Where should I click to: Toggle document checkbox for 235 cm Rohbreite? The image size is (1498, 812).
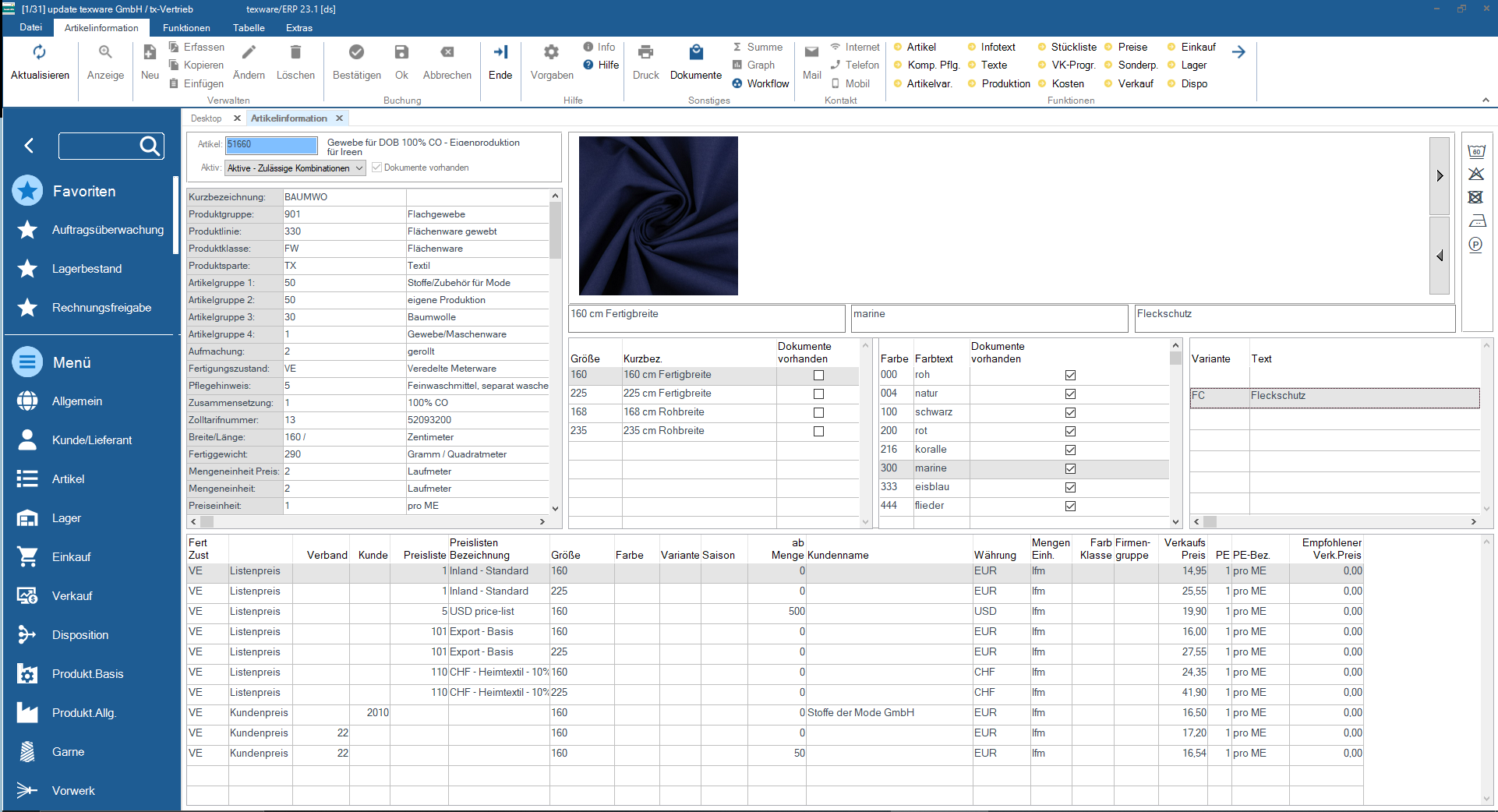click(x=818, y=432)
